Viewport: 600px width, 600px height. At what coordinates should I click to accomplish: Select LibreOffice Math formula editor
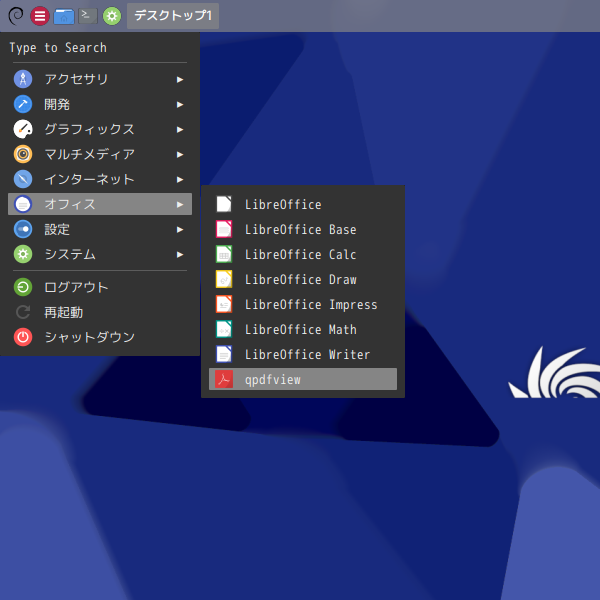pyautogui.click(x=303, y=329)
